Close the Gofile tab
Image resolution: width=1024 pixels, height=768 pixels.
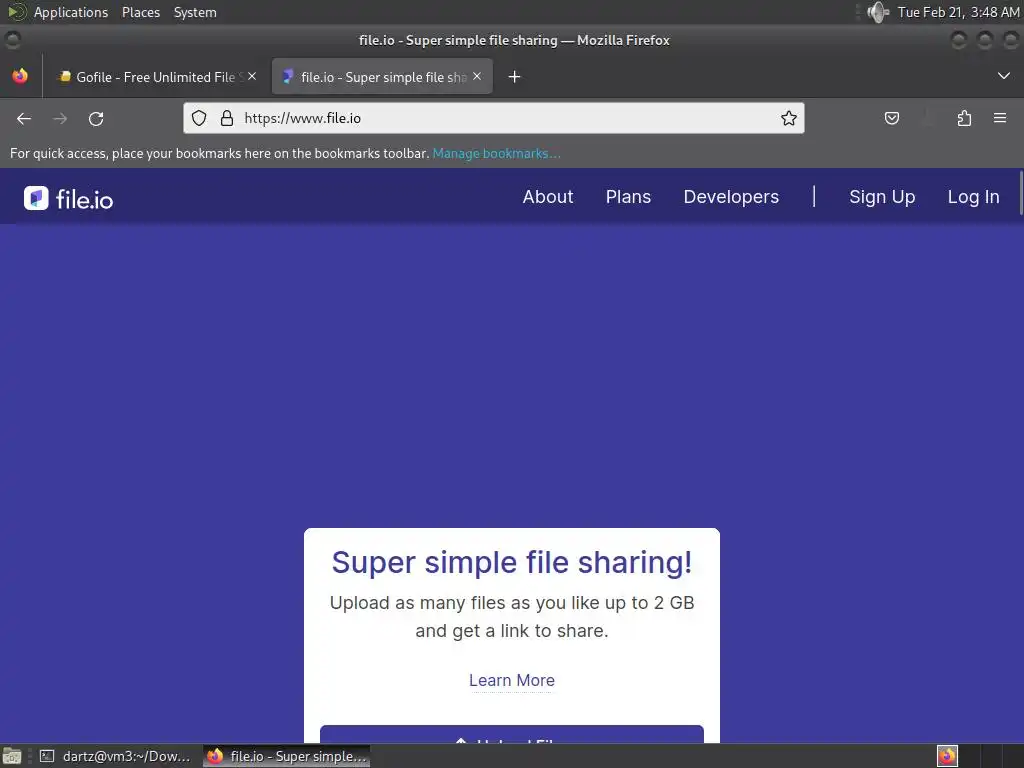click(x=252, y=76)
